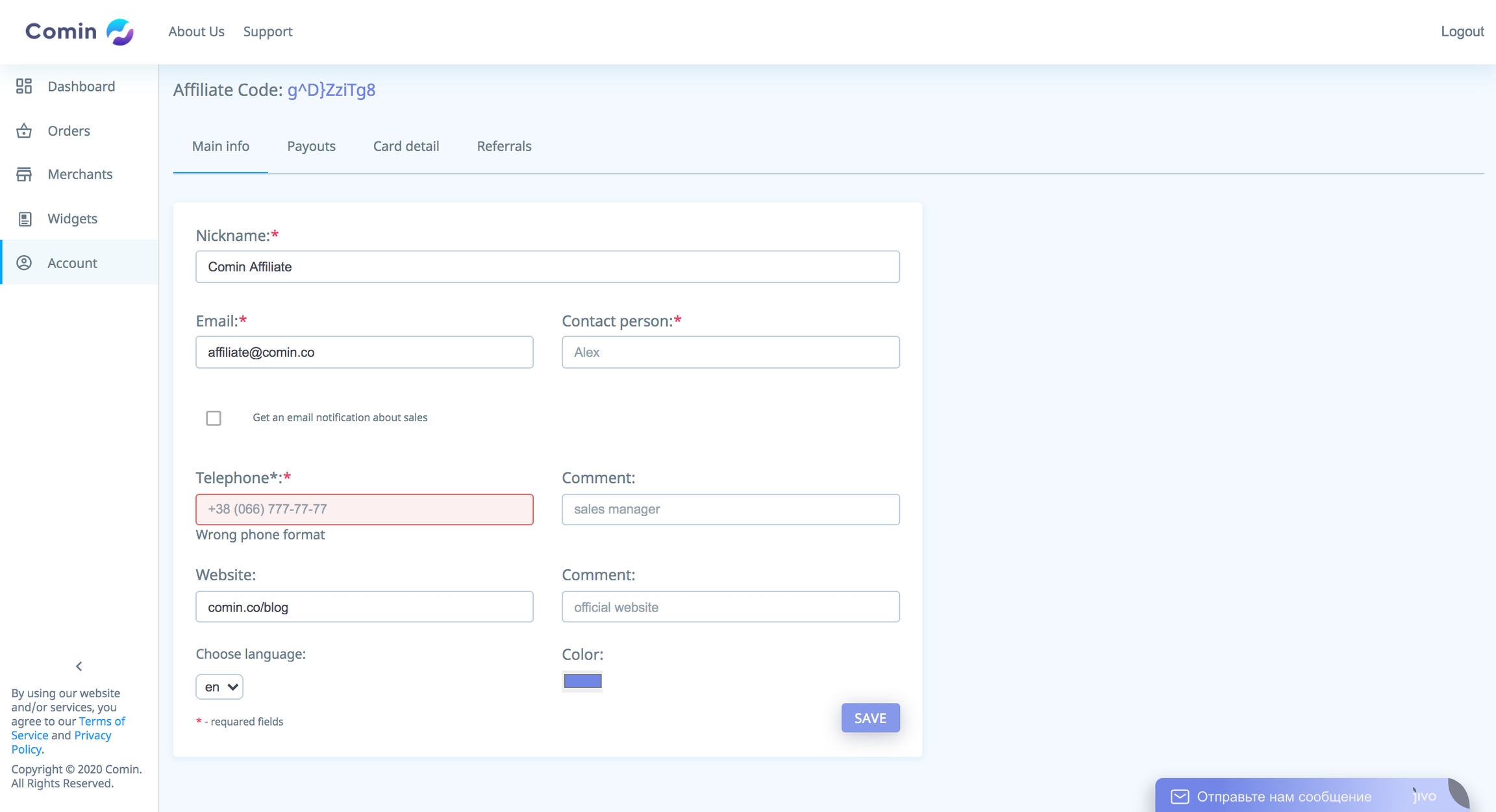Click the SAVE button
This screenshot has height=812, width=1496.
point(870,718)
